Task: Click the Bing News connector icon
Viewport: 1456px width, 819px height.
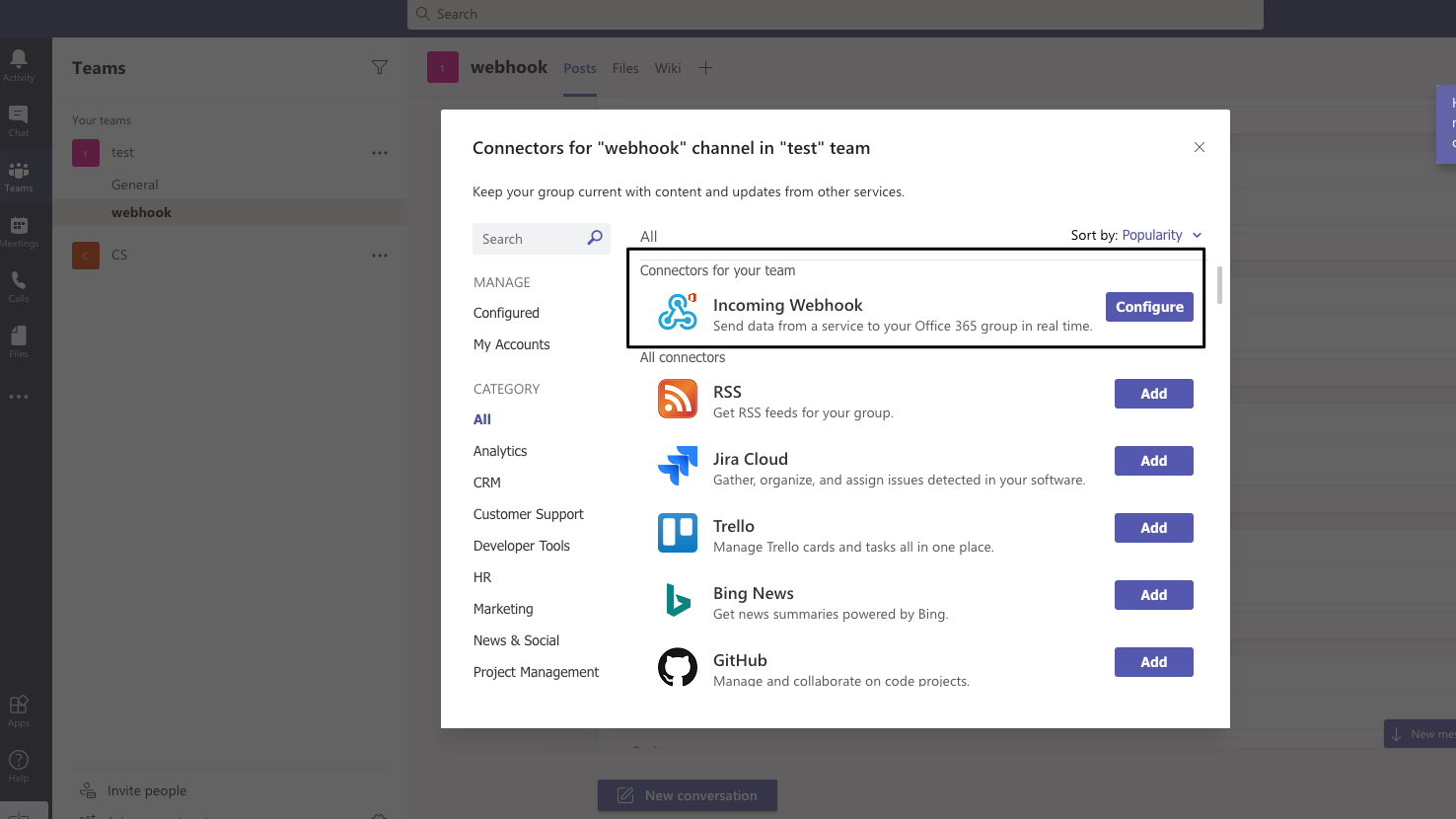Action: [678, 600]
